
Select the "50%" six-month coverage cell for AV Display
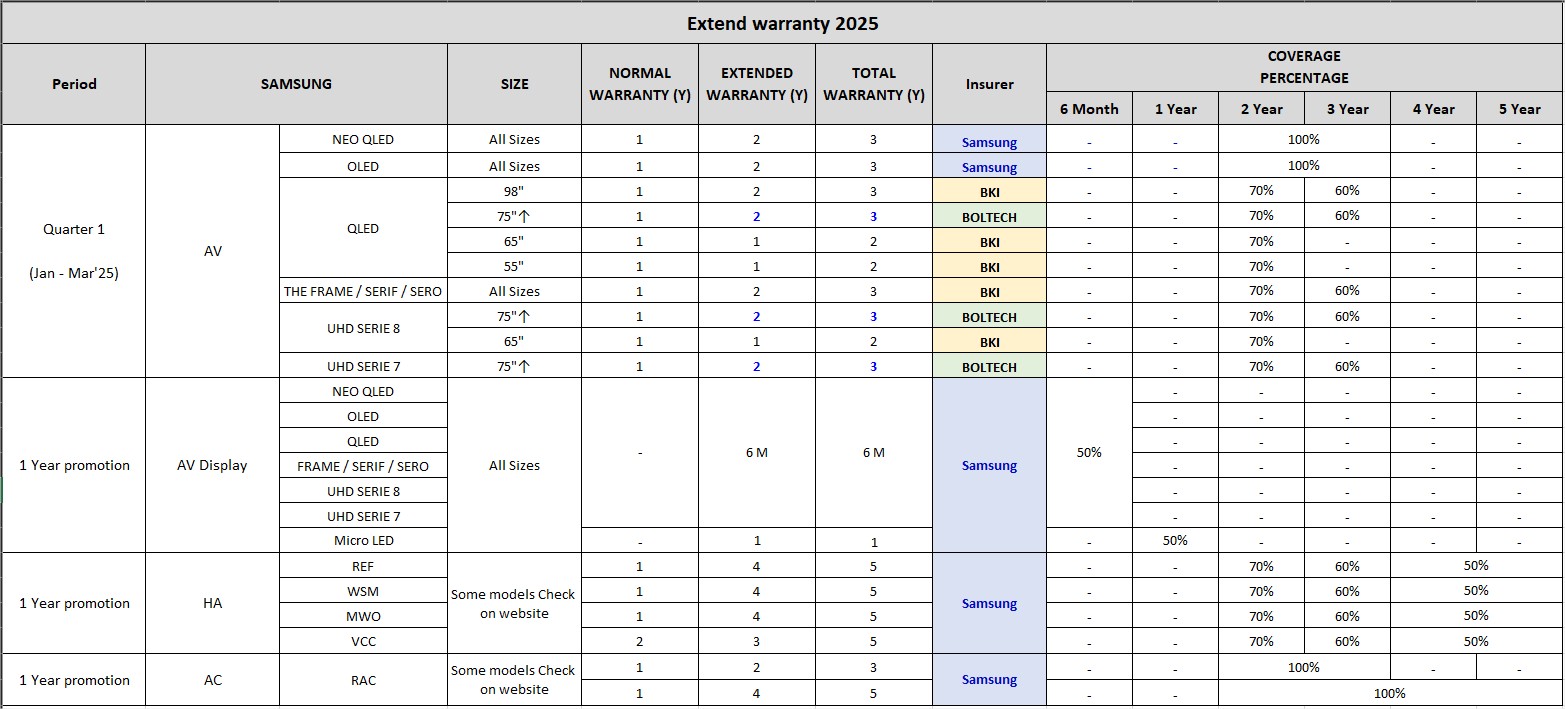[x=1089, y=453]
